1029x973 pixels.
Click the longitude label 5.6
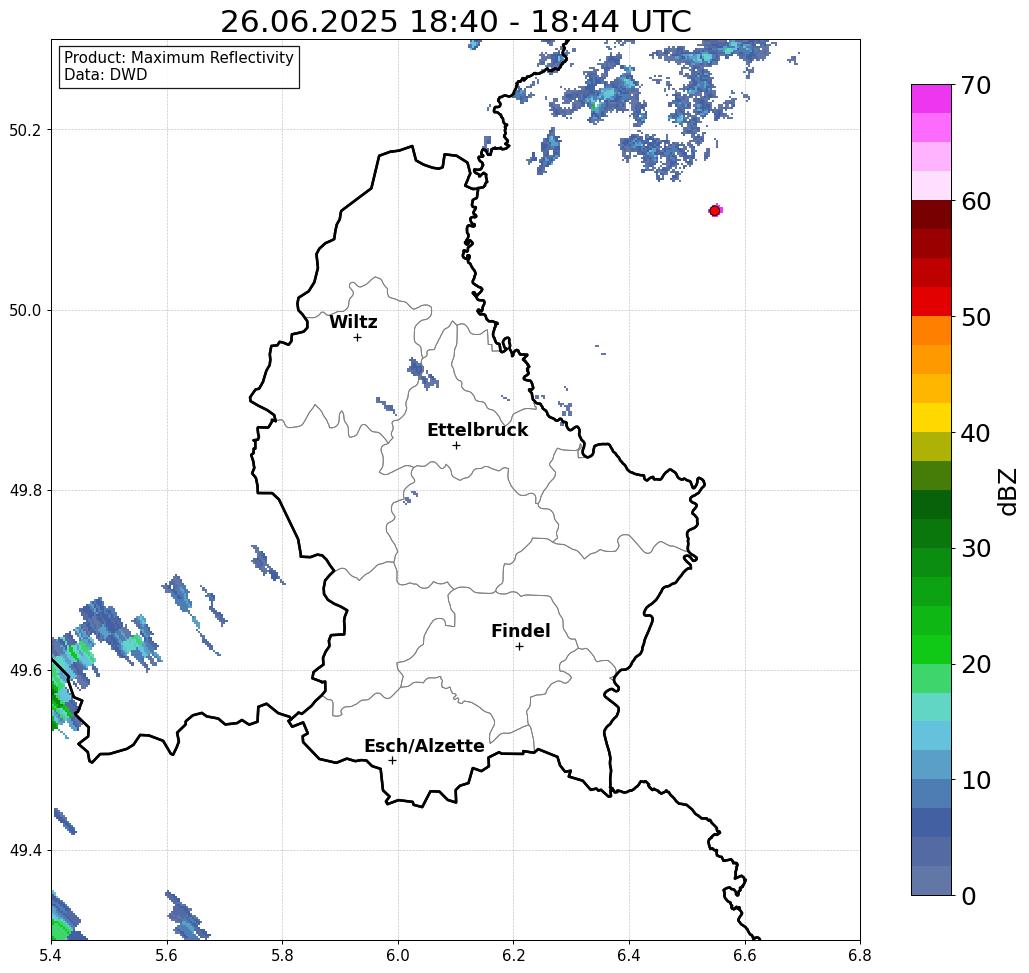(167, 955)
